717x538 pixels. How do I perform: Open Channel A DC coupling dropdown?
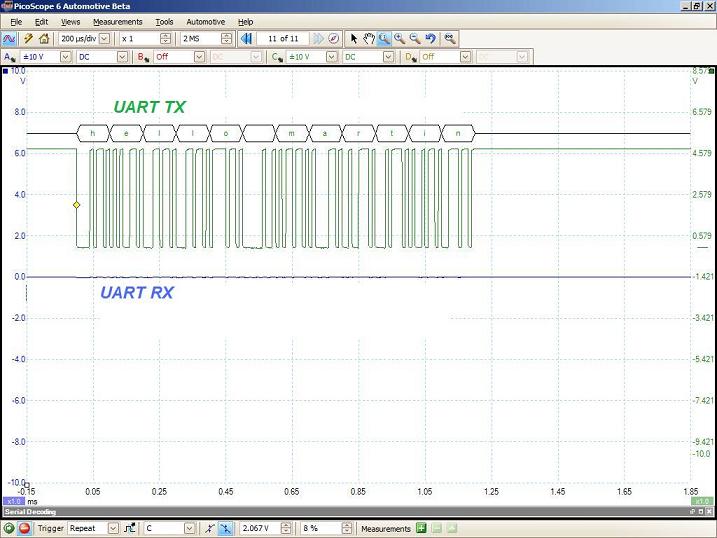(122, 57)
